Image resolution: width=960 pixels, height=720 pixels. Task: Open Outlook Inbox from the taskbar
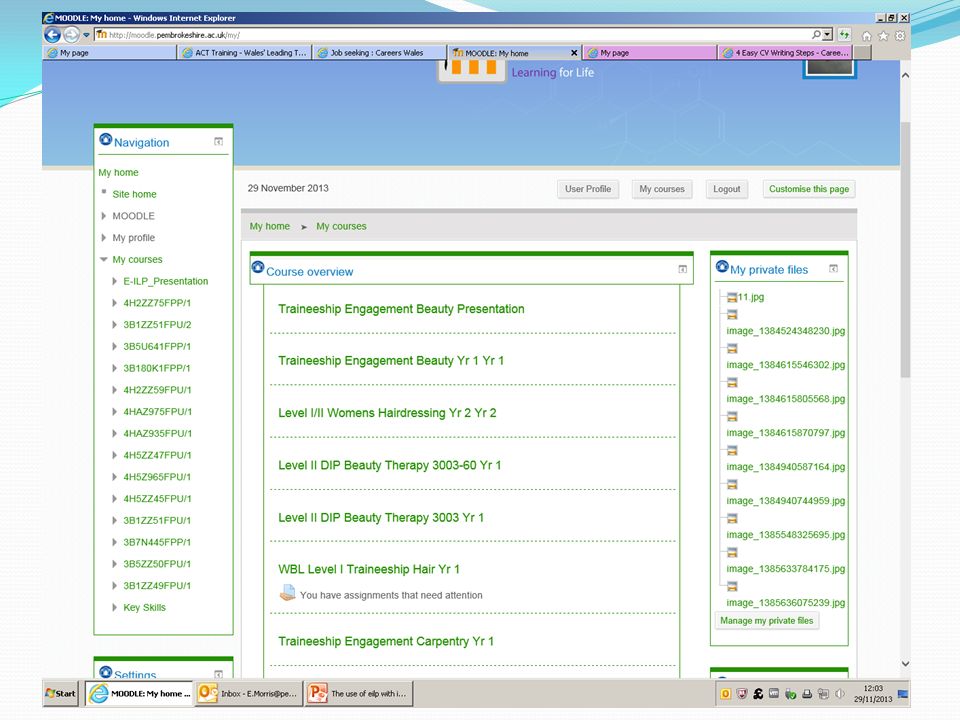click(249, 694)
